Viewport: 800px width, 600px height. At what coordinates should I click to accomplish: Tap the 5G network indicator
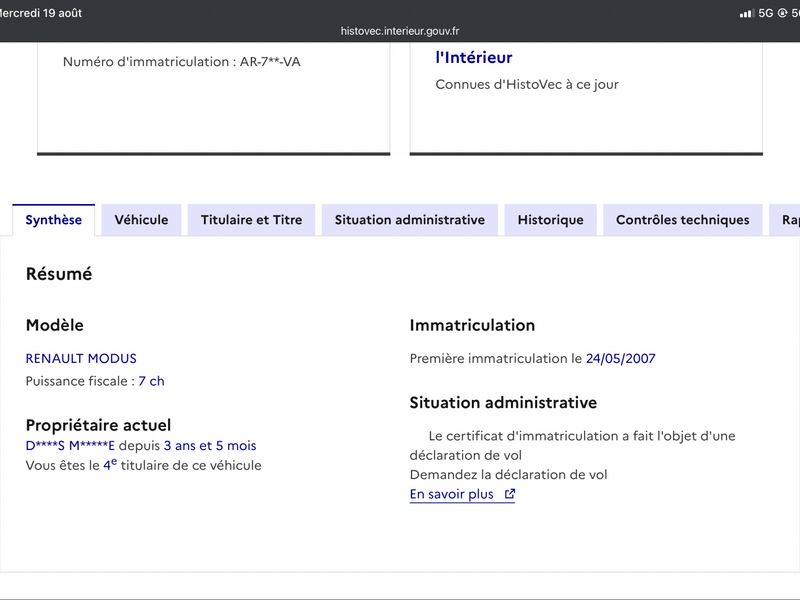click(x=766, y=13)
